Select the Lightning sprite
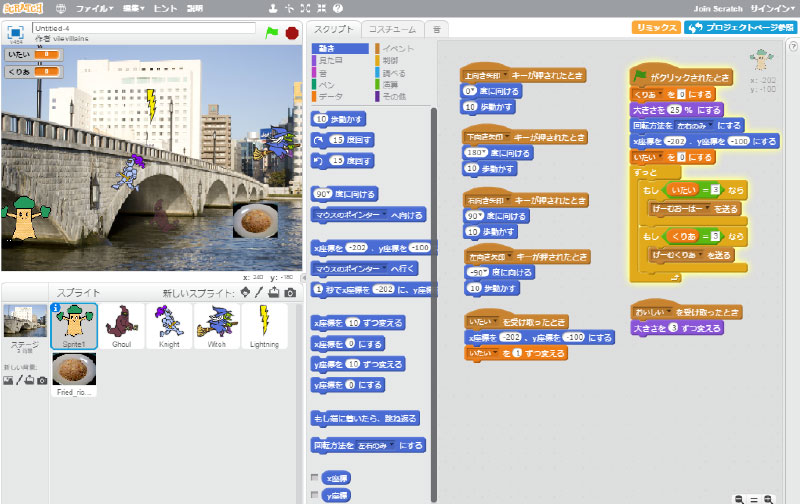This screenshot has height=504, width=800. click(x=264, y=326)
